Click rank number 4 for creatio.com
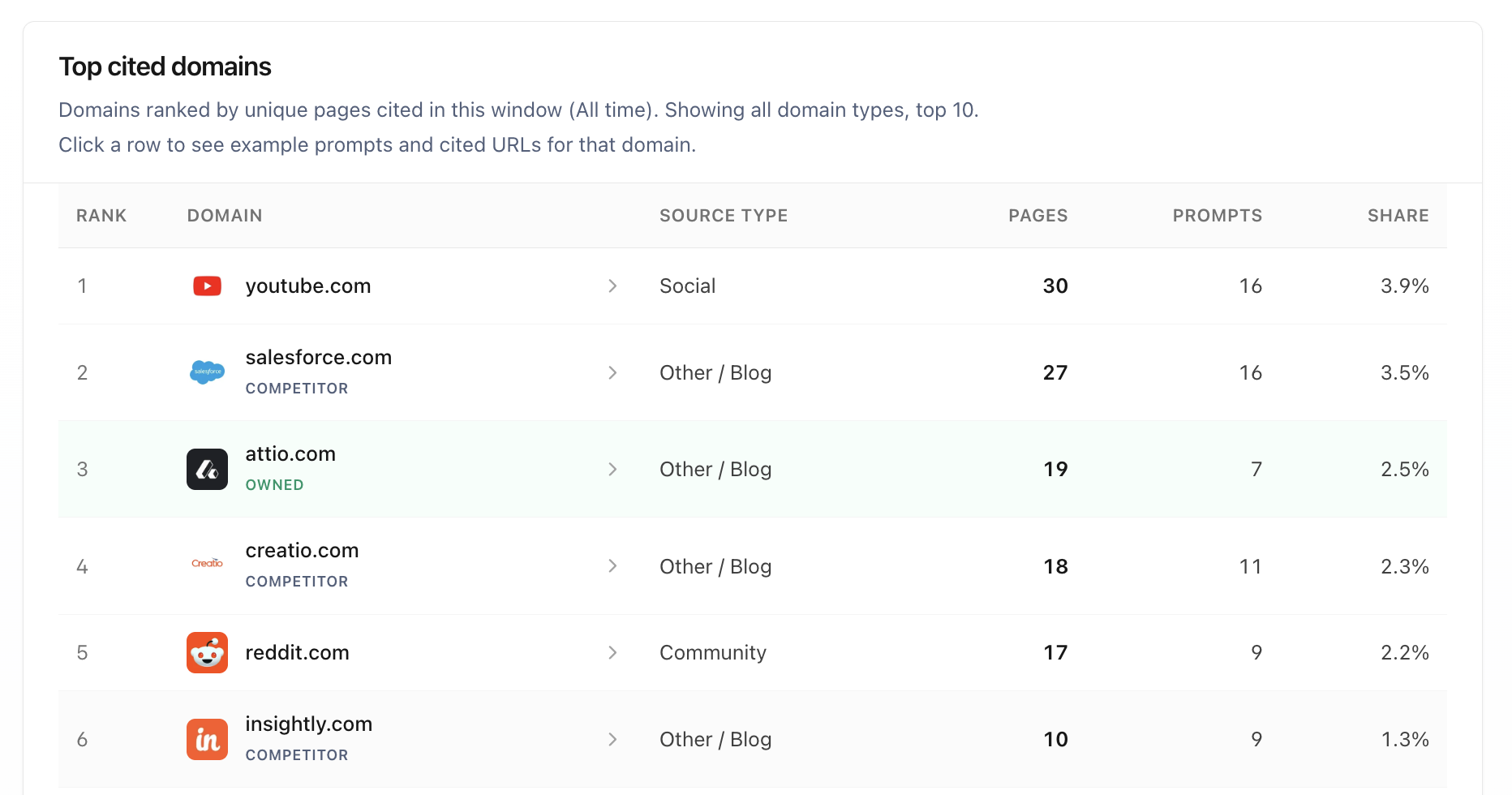This screenshot has width=1512, height=795. click(x=82, y=566)
